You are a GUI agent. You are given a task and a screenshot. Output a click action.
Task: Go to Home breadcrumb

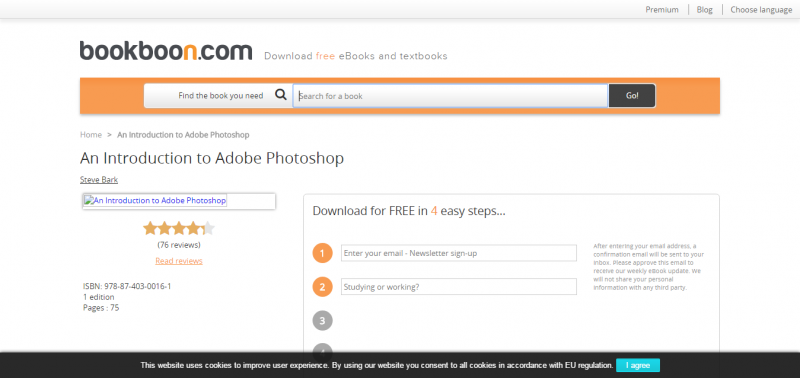(91, 135)
